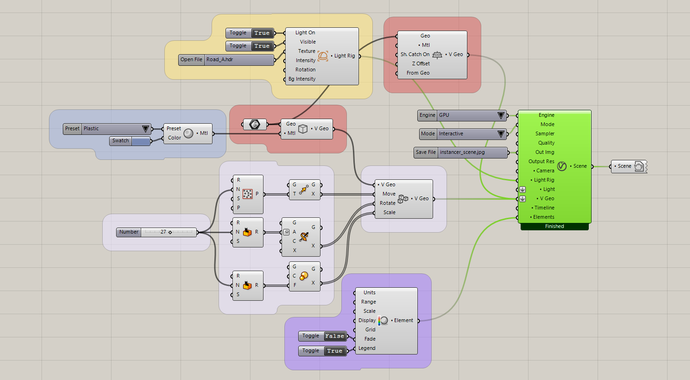
Task: Click the flatten icon on the Light input
Action: point(522,190)
